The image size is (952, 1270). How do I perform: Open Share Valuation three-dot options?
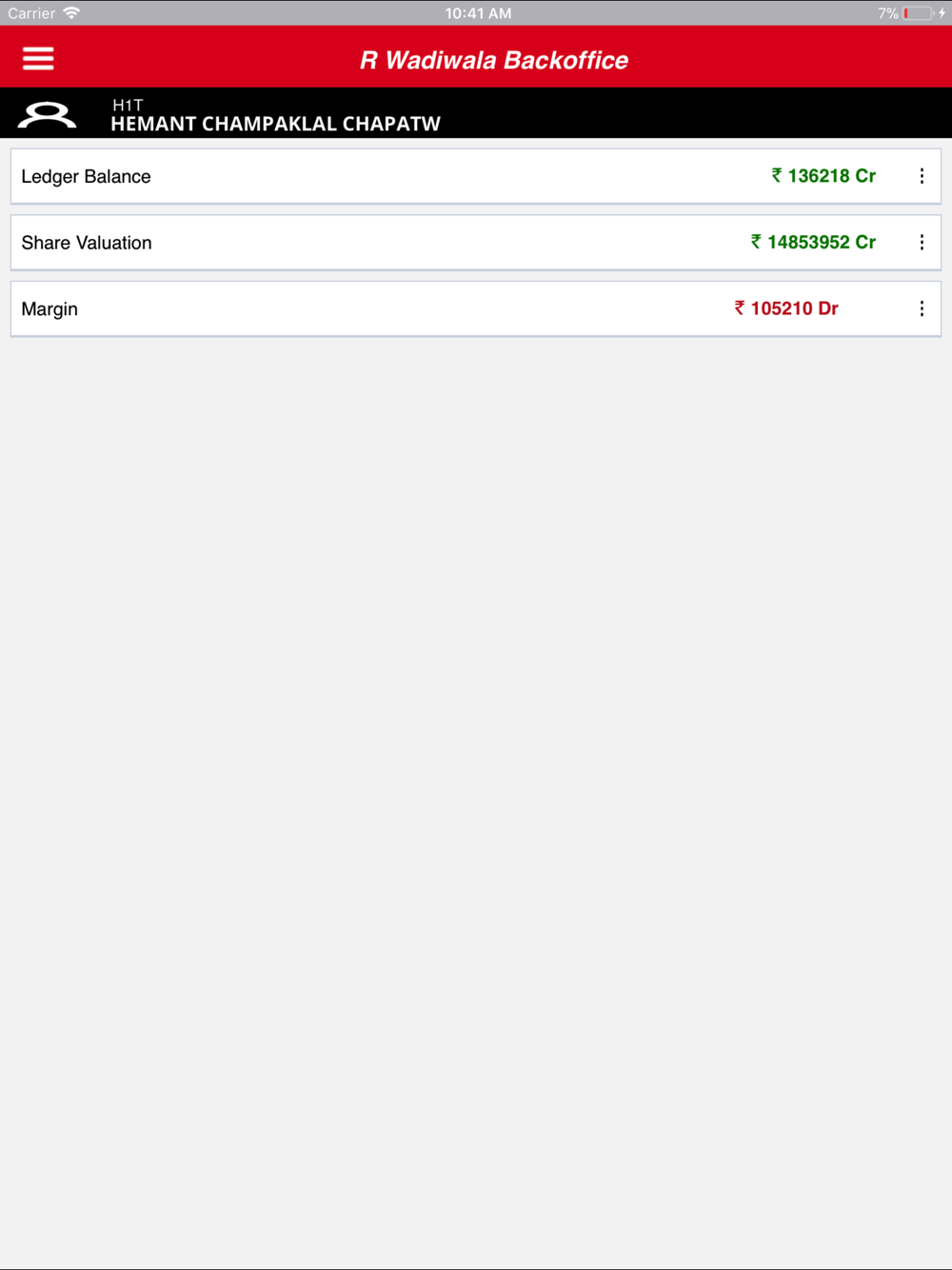pos(922,243)
